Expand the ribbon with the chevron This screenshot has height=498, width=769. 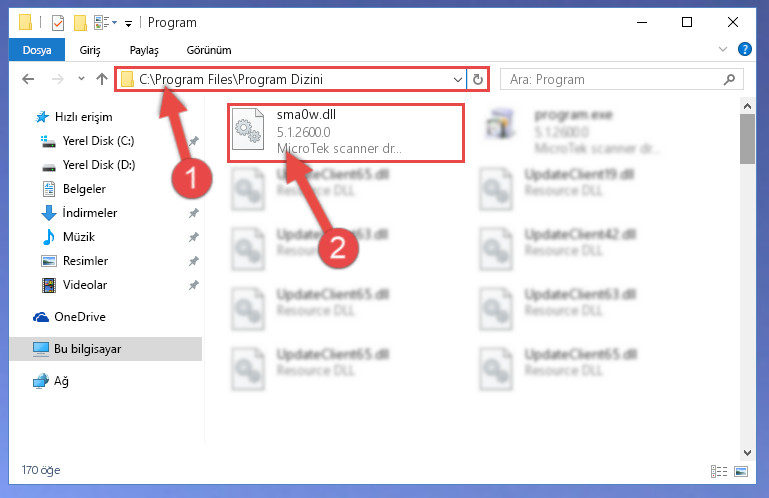[x=722, y=49]
